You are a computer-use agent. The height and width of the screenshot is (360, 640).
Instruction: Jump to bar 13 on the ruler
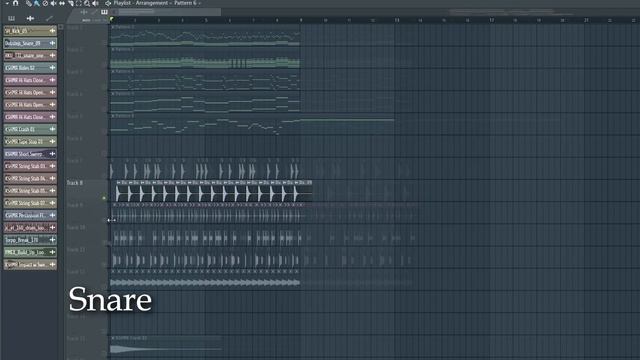click(396, 20)
